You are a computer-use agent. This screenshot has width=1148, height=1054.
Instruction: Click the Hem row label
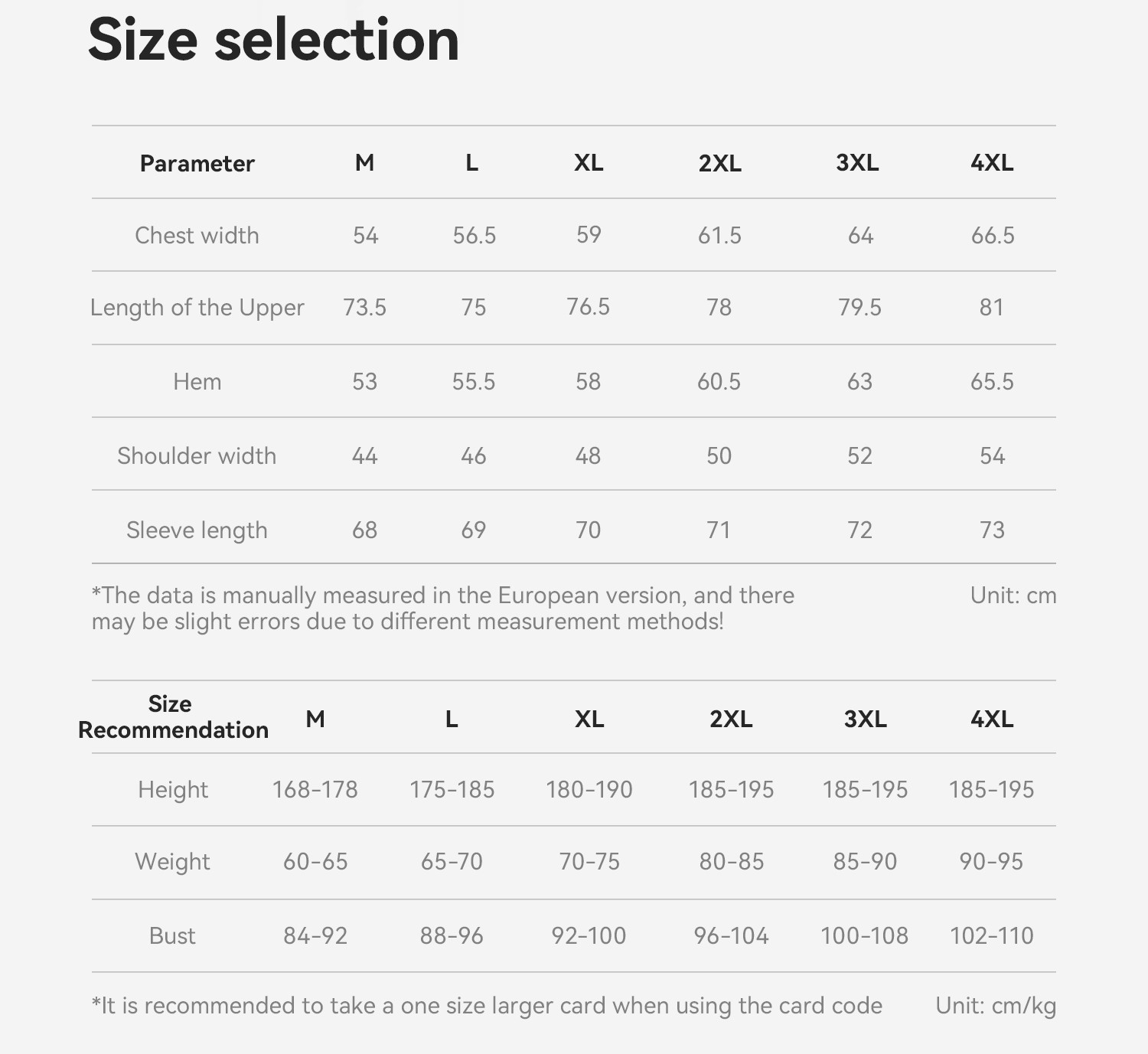click(197, 381)
